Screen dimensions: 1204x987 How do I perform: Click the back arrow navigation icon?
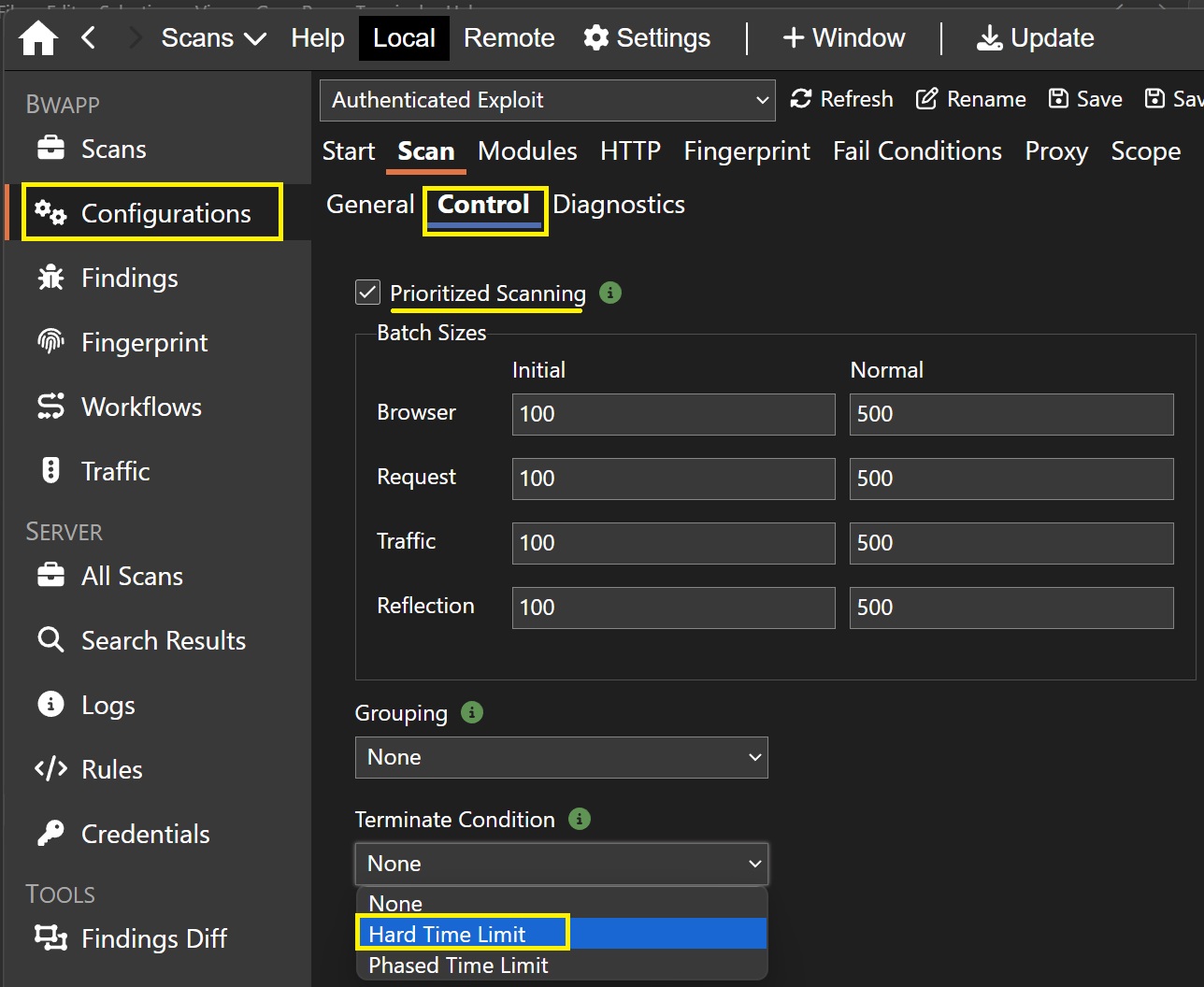[89, 38]
